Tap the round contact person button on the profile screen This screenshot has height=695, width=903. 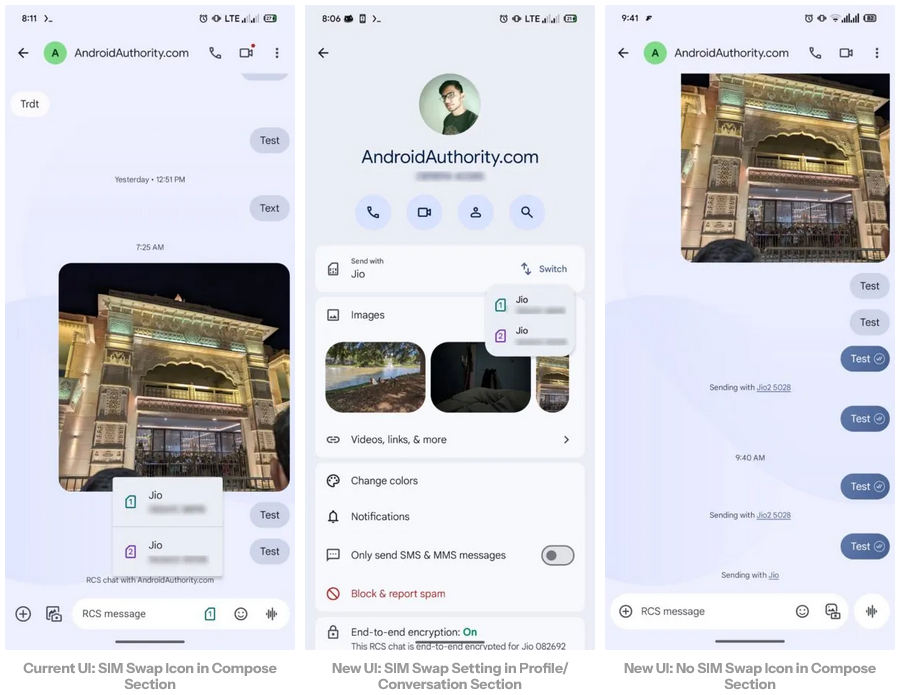476,212
